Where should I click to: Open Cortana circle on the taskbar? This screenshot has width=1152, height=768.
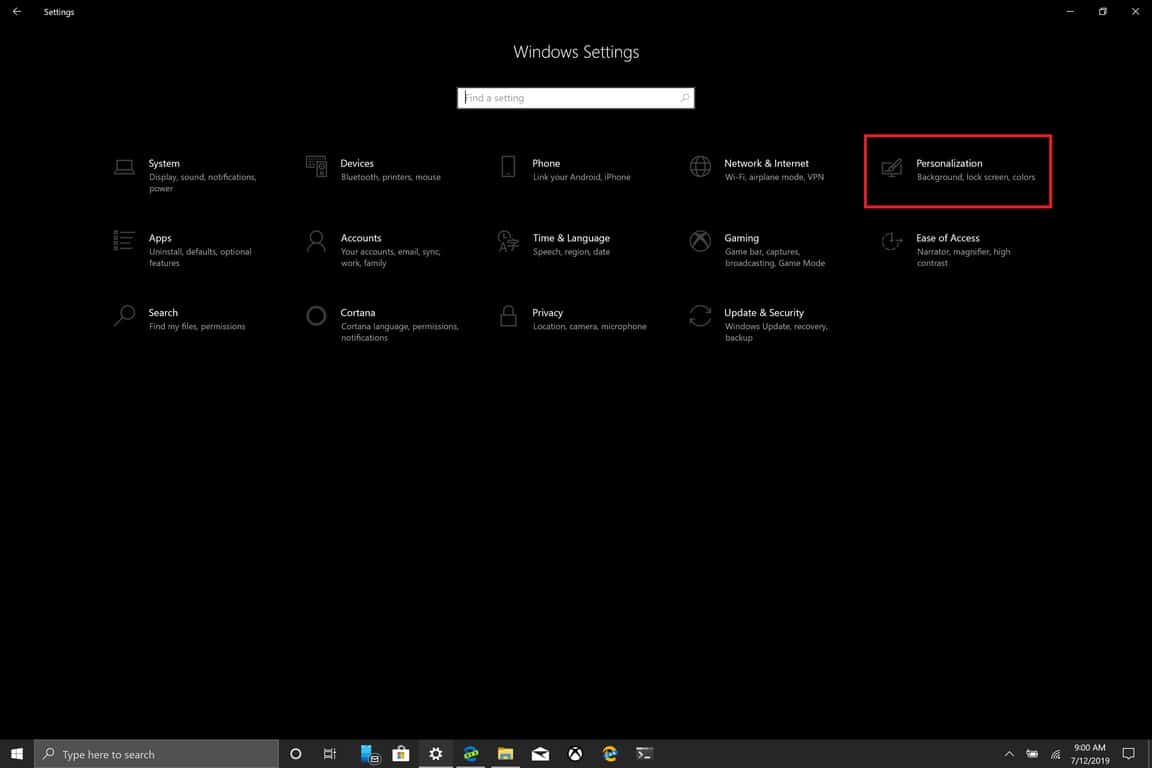coord(295,753)
